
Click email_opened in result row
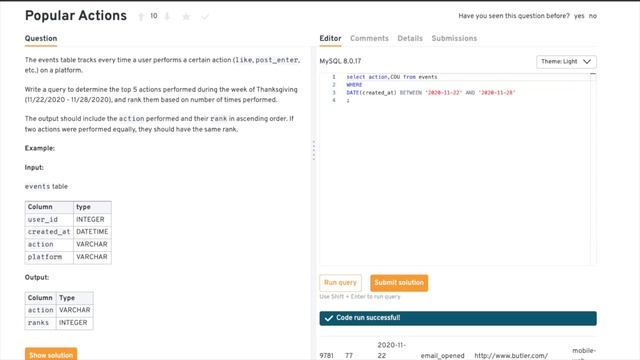point(442,356)
